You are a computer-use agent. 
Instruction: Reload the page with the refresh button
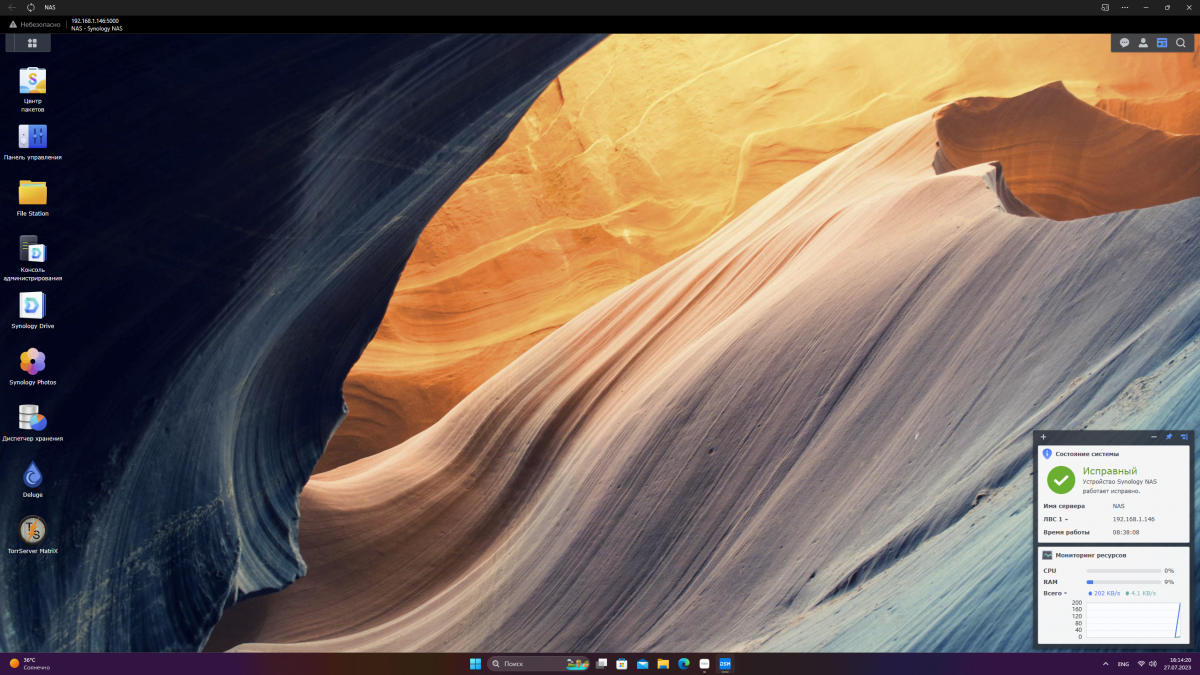pyautogui.click(x=31, y=7)
